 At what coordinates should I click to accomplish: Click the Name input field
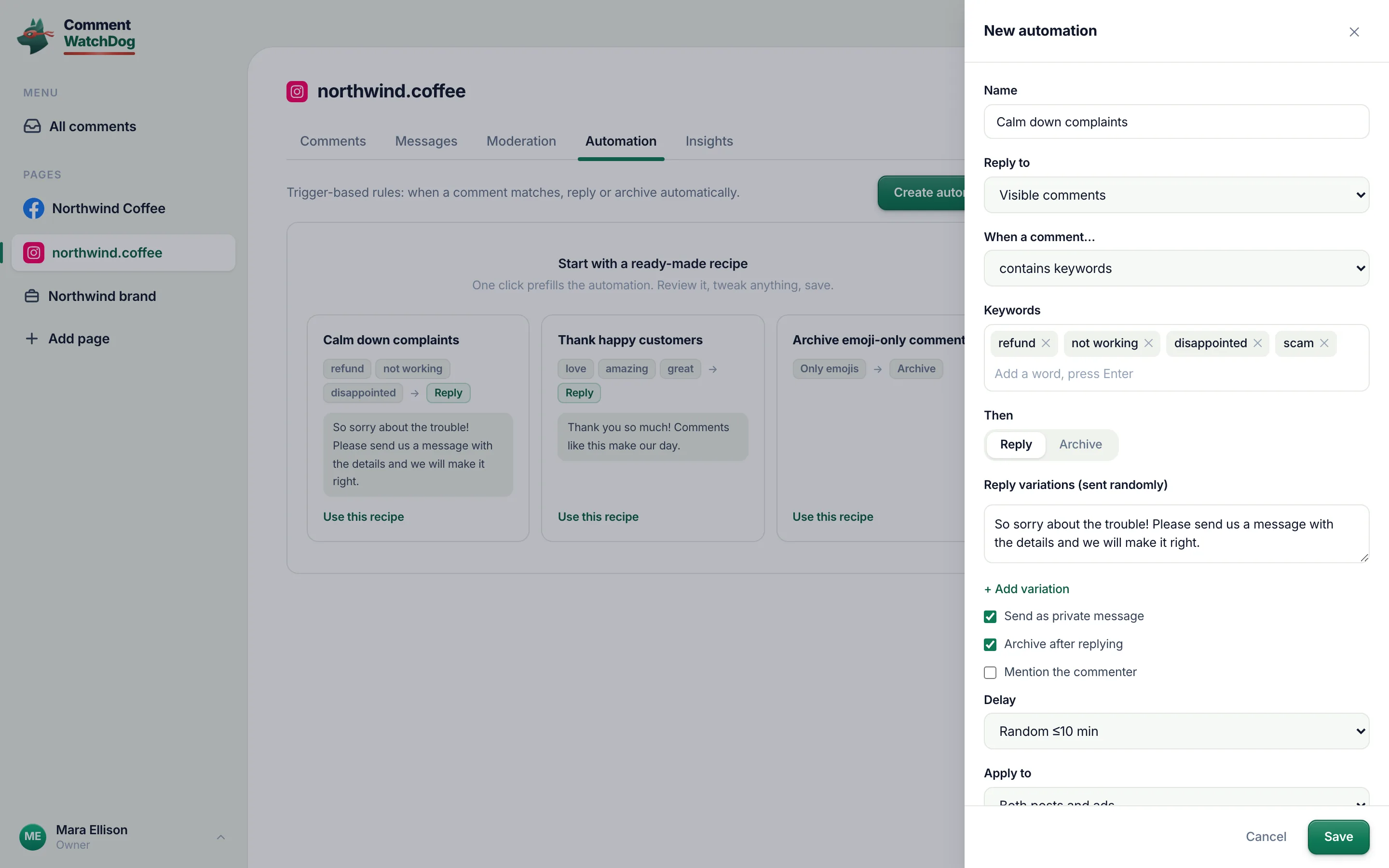(1176, 122)
